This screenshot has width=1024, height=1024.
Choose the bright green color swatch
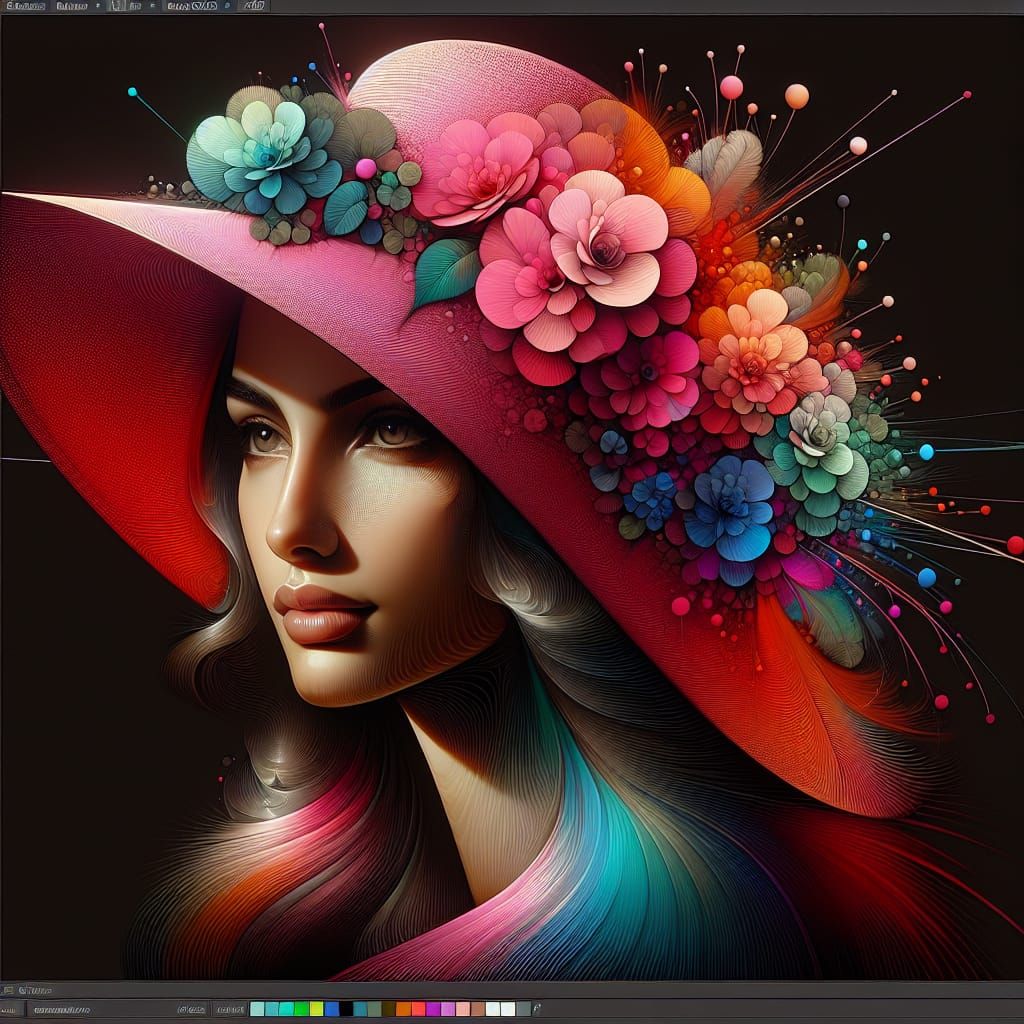coord(301,1009)
